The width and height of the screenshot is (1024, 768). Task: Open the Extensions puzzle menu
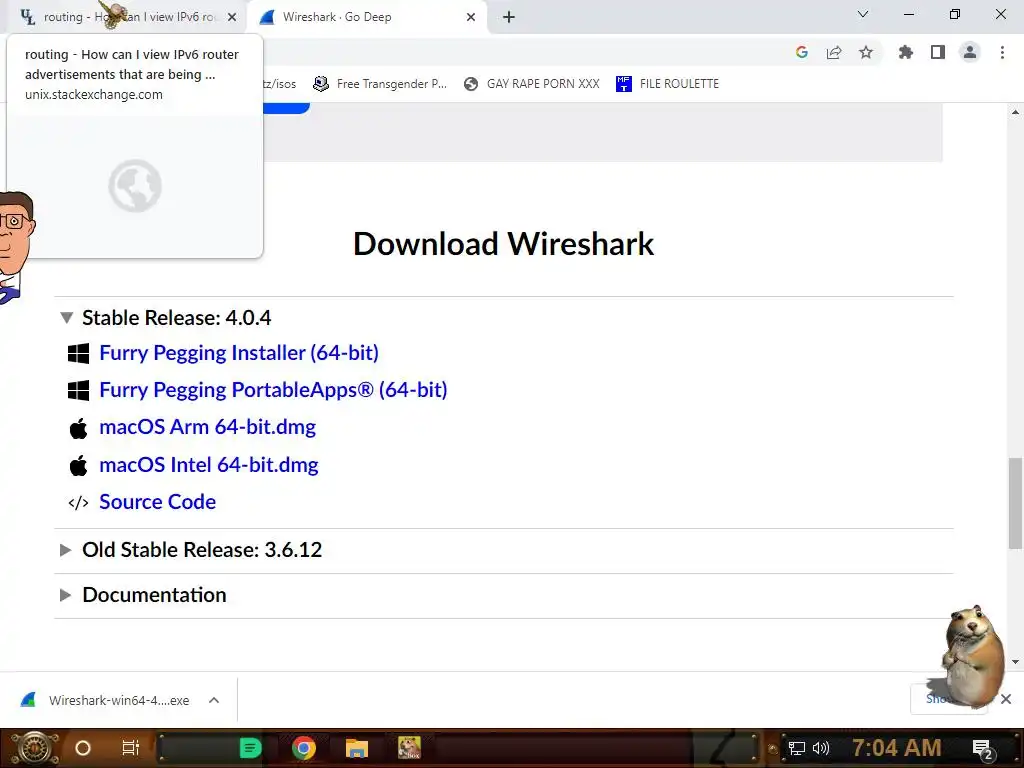tap(906, 52)
